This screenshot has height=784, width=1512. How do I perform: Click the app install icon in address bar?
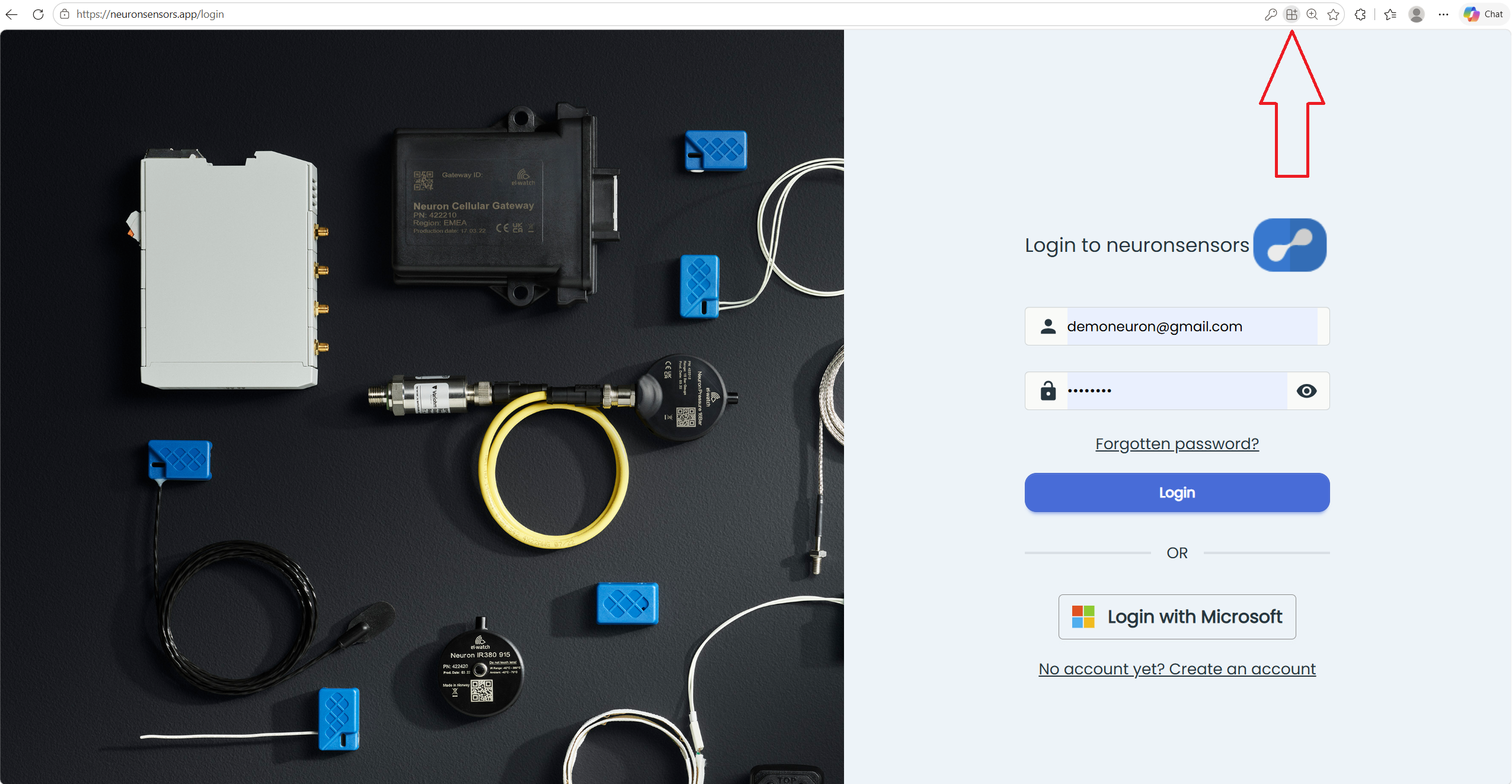click(1292, 14)
